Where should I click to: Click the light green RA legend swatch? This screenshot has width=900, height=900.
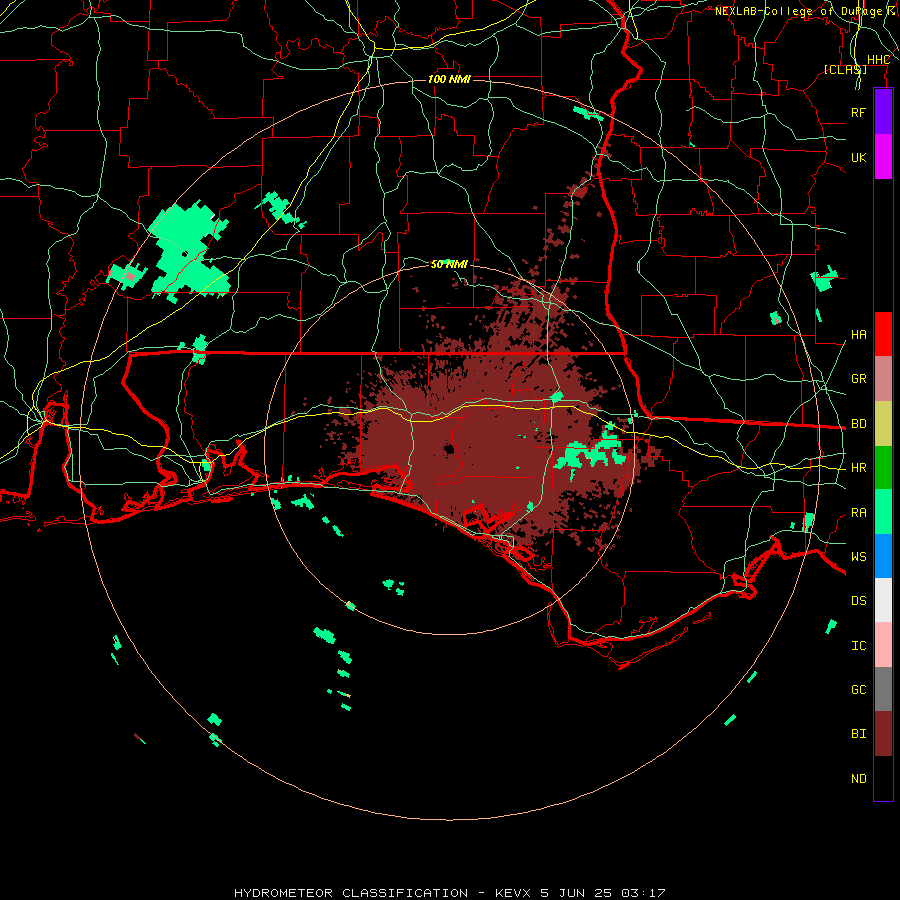883,512
